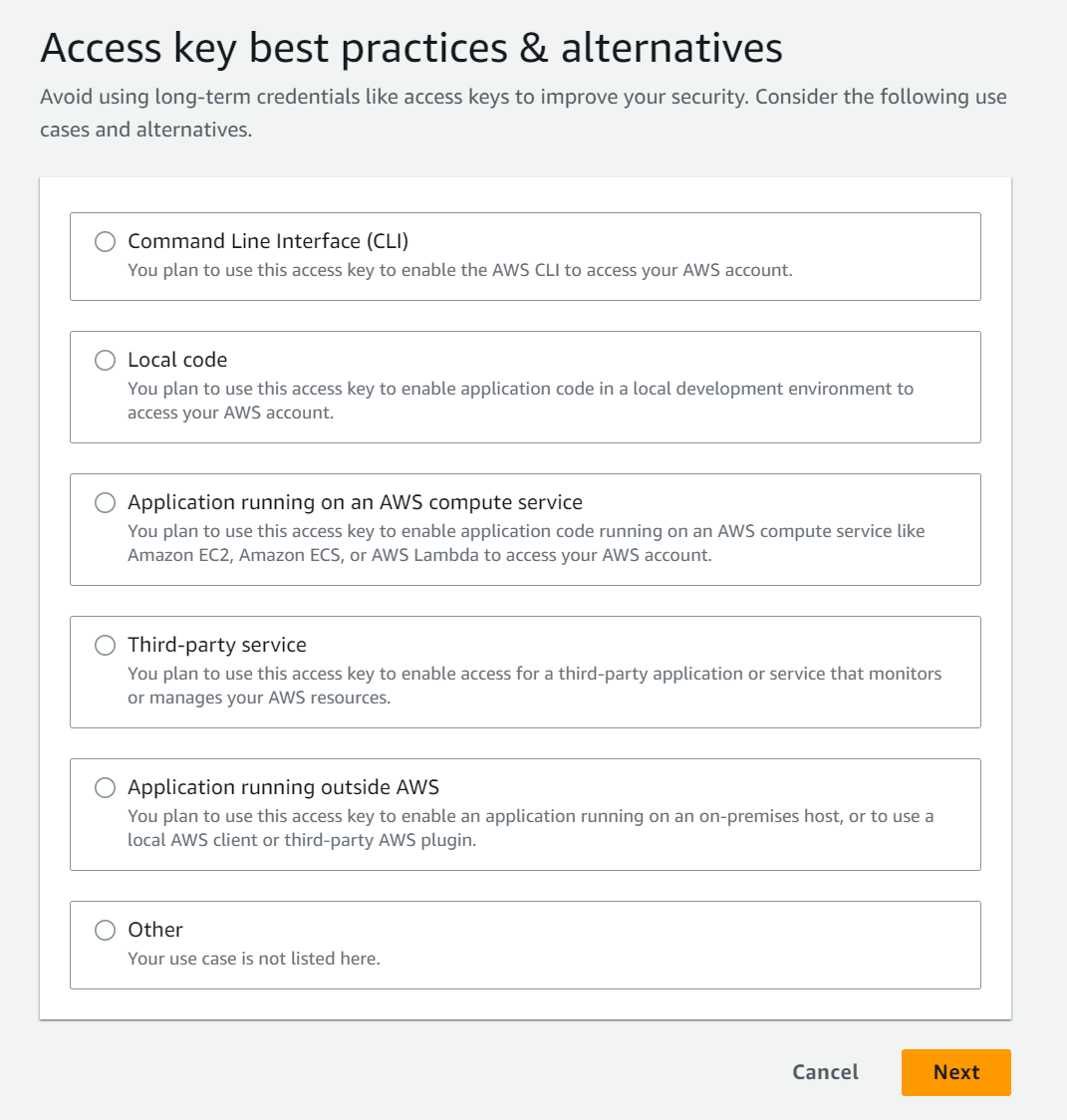Click the "Command Line Interface (CLI)" option title

268,241
